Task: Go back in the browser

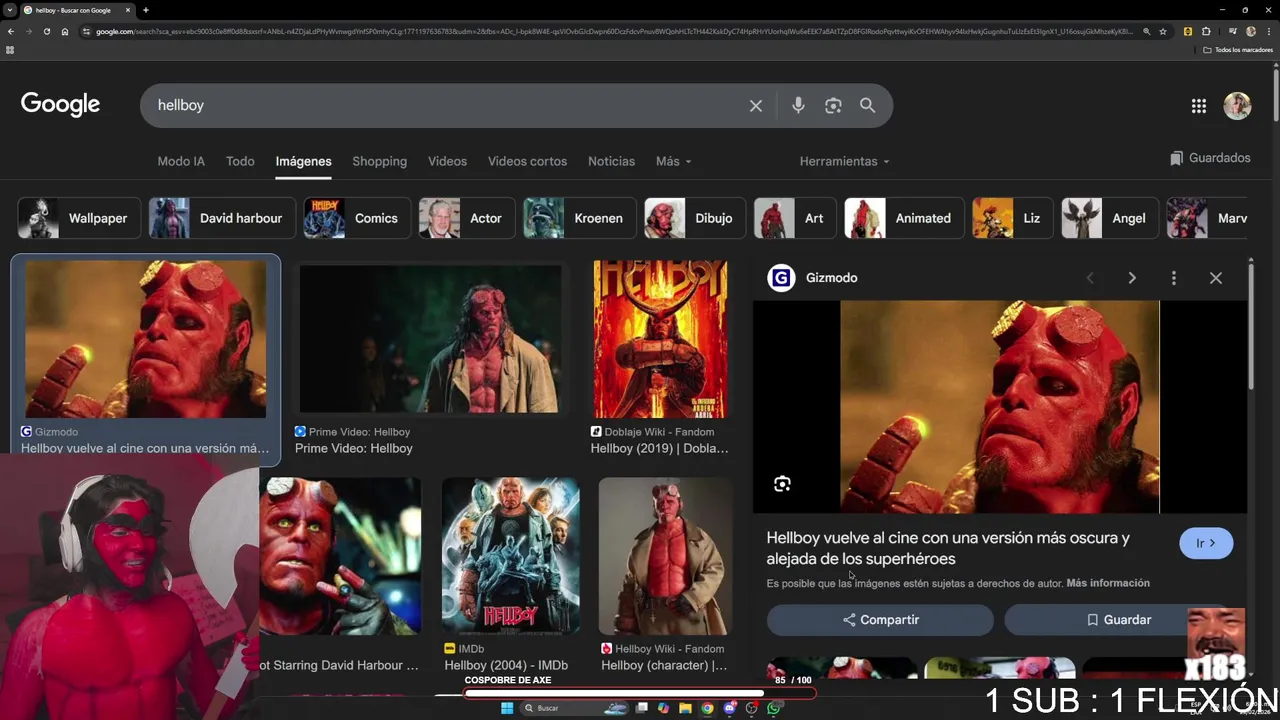Action: [x=10, y=32]
